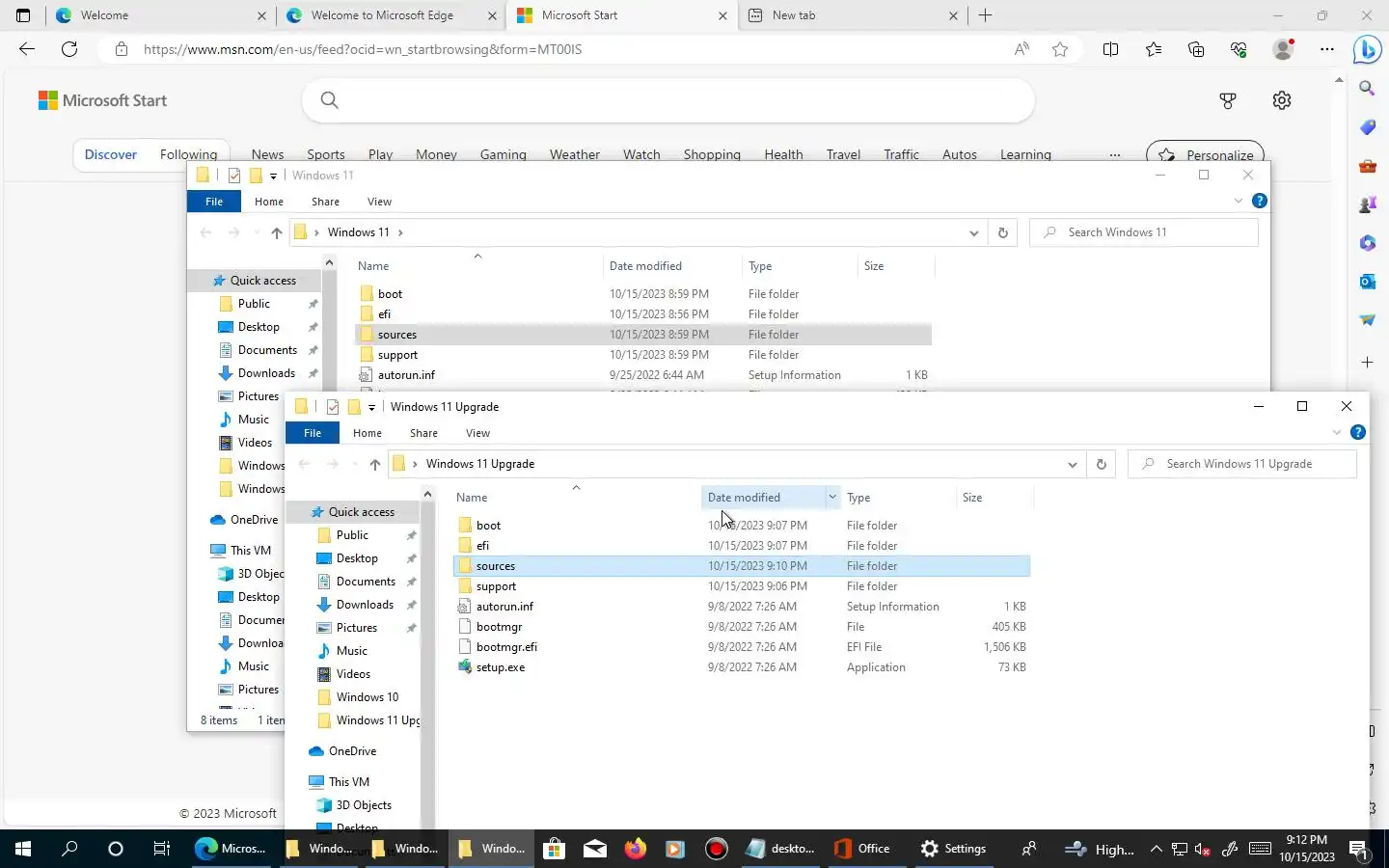
Task: Click the MSN web search box
Action: click(668, 100)
